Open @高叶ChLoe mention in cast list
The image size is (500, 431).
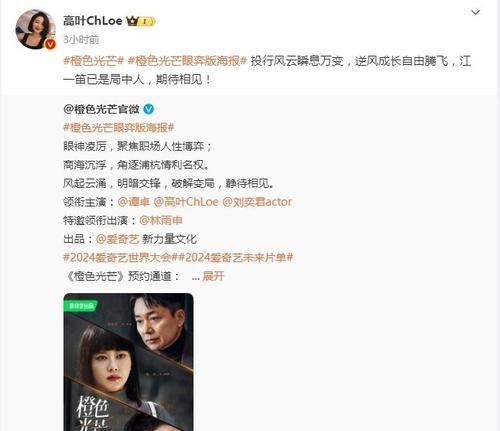186,202
